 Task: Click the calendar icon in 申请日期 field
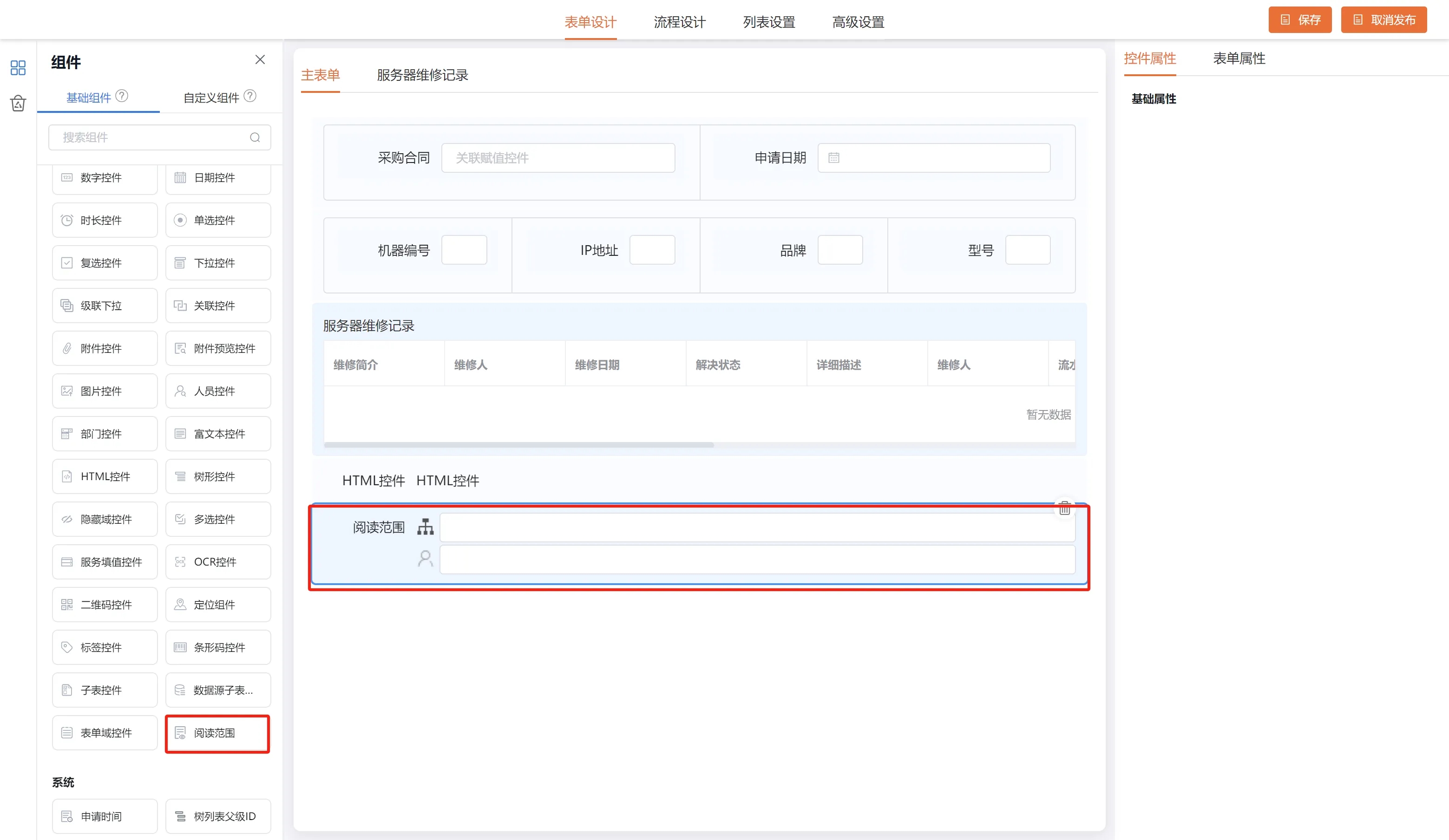coord(834,158)
